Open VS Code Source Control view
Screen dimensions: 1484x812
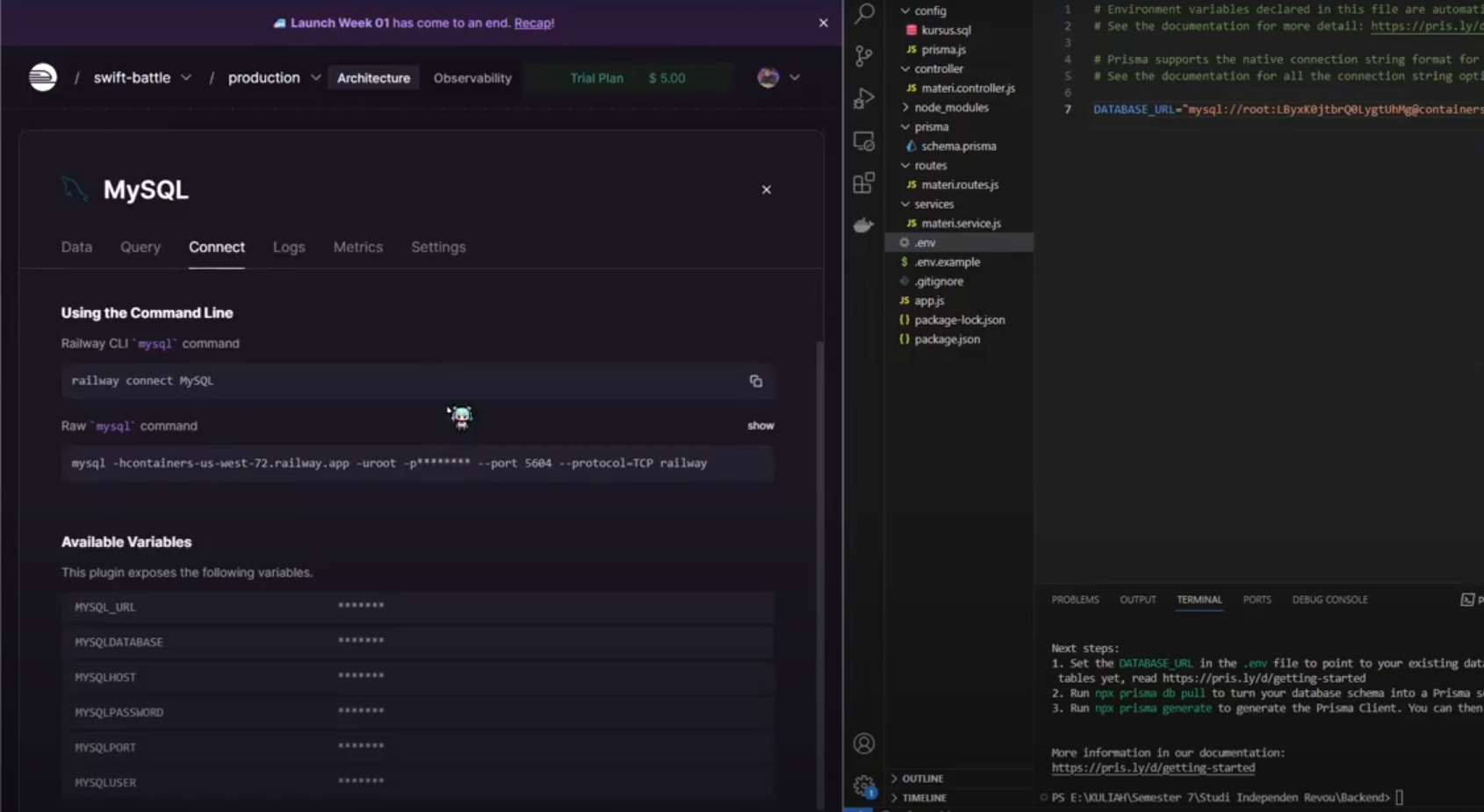(x=864, y=56)
